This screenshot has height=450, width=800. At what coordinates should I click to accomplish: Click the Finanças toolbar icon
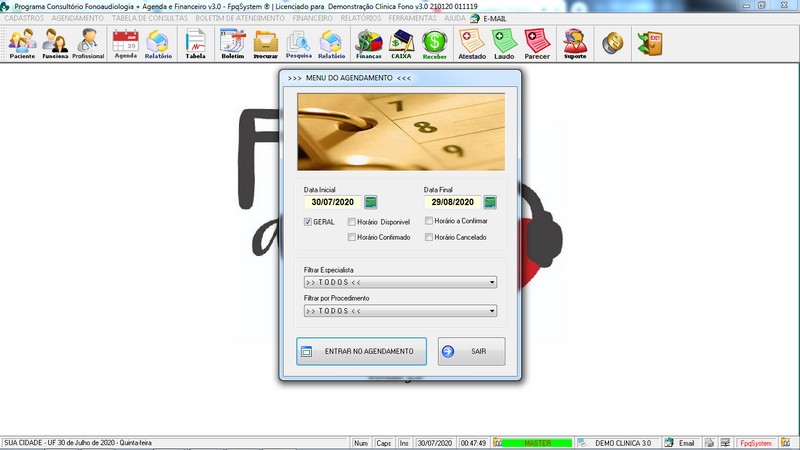tap(369, 43)
